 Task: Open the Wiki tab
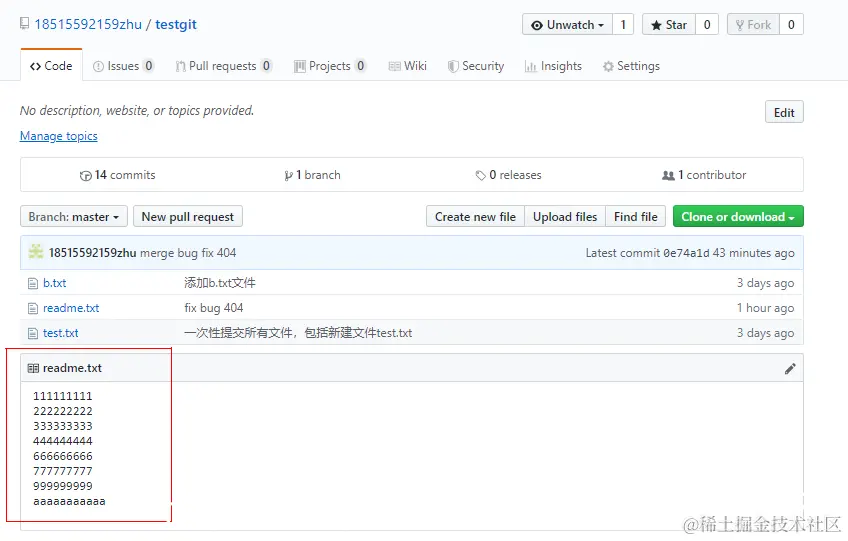coord(408,66)
